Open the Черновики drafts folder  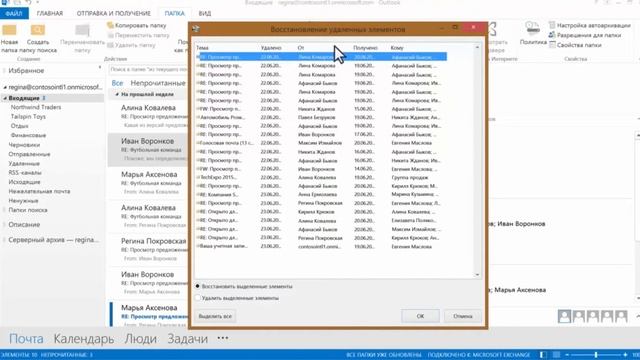(24, 145)
